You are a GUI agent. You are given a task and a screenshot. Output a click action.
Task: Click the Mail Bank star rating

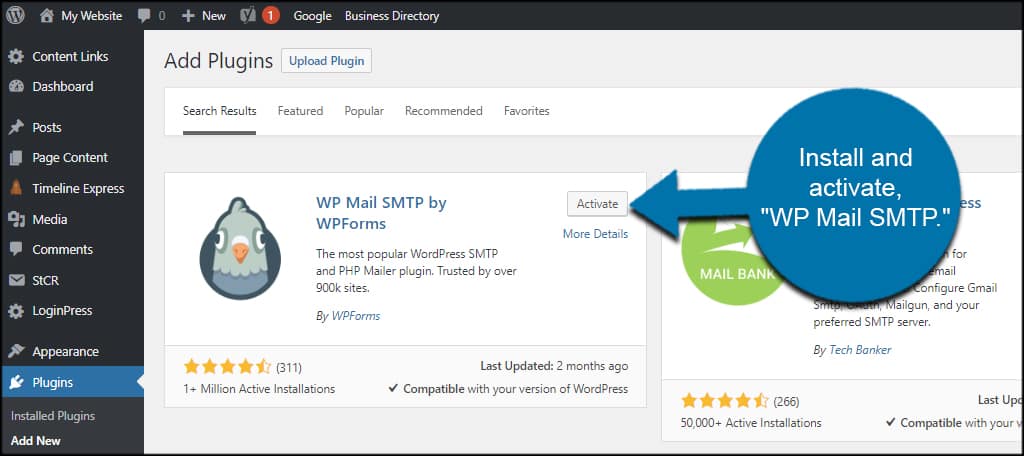tap(725, 400)
